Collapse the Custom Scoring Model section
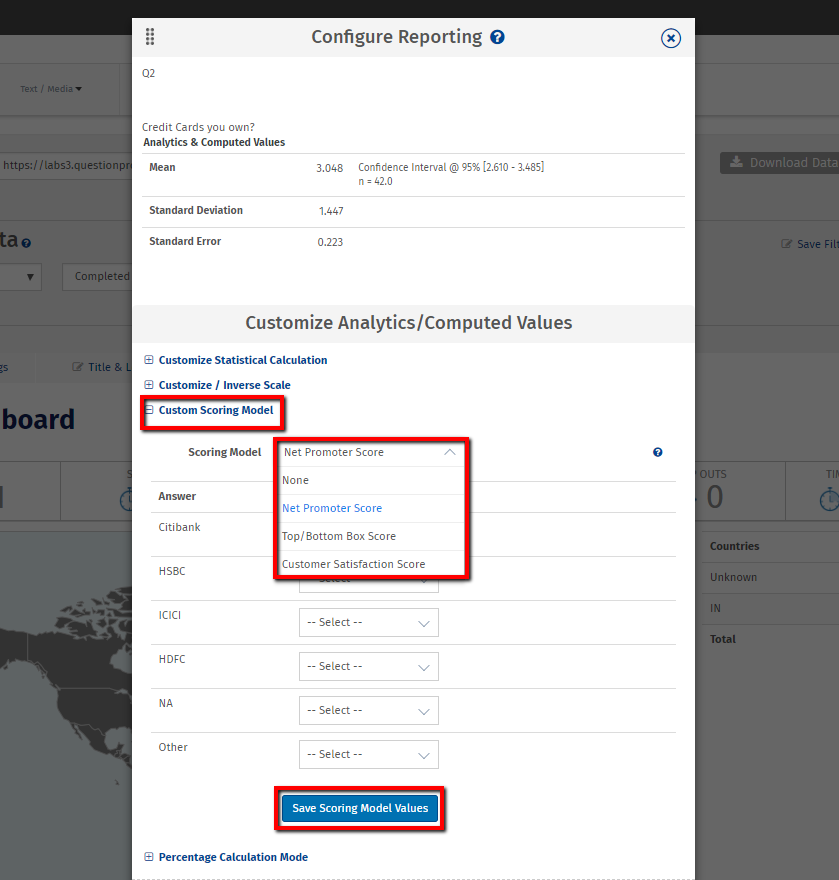839x880 pixels. pos(215,410)
